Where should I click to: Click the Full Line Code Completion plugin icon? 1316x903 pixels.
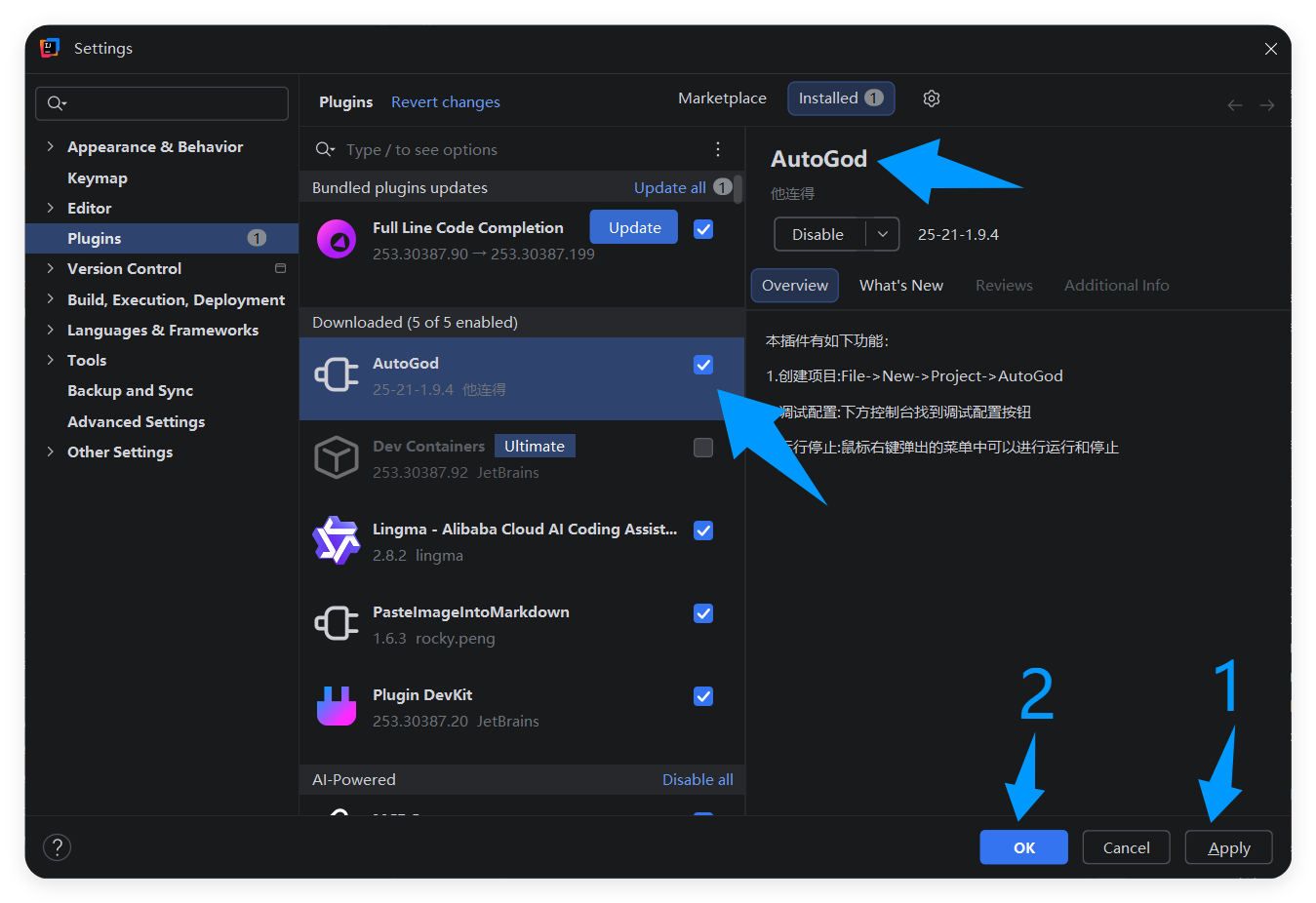click(x=337, y=240)
